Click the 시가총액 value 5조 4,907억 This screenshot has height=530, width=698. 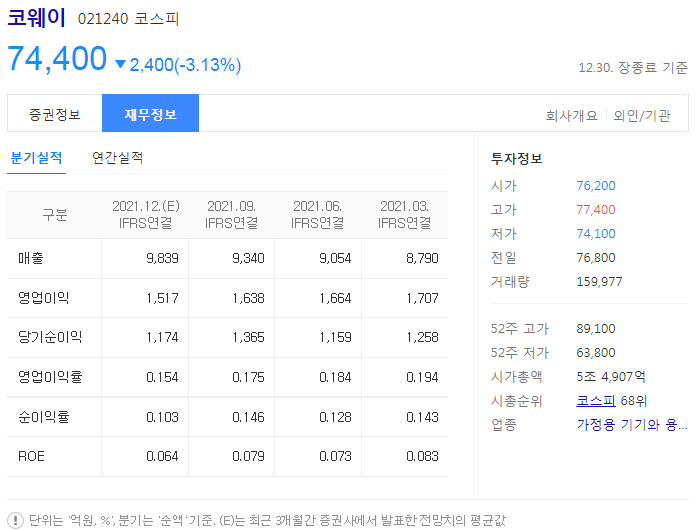pyautogui.click(x=611, y=377)
